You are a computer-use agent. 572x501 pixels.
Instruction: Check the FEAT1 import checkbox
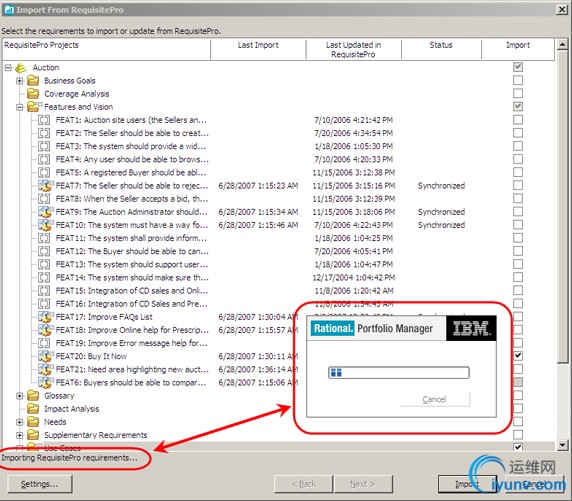click(518, 120)
